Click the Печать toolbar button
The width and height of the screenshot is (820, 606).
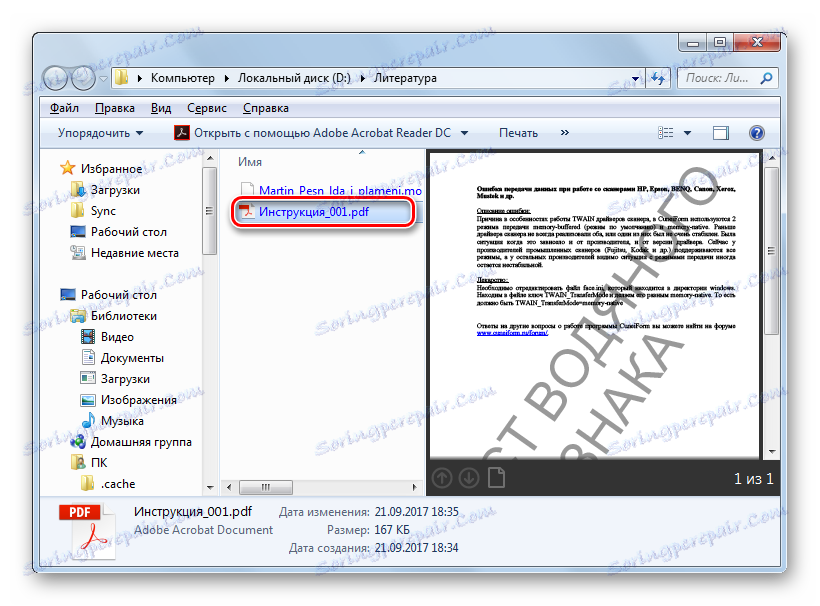coord(518,133)
